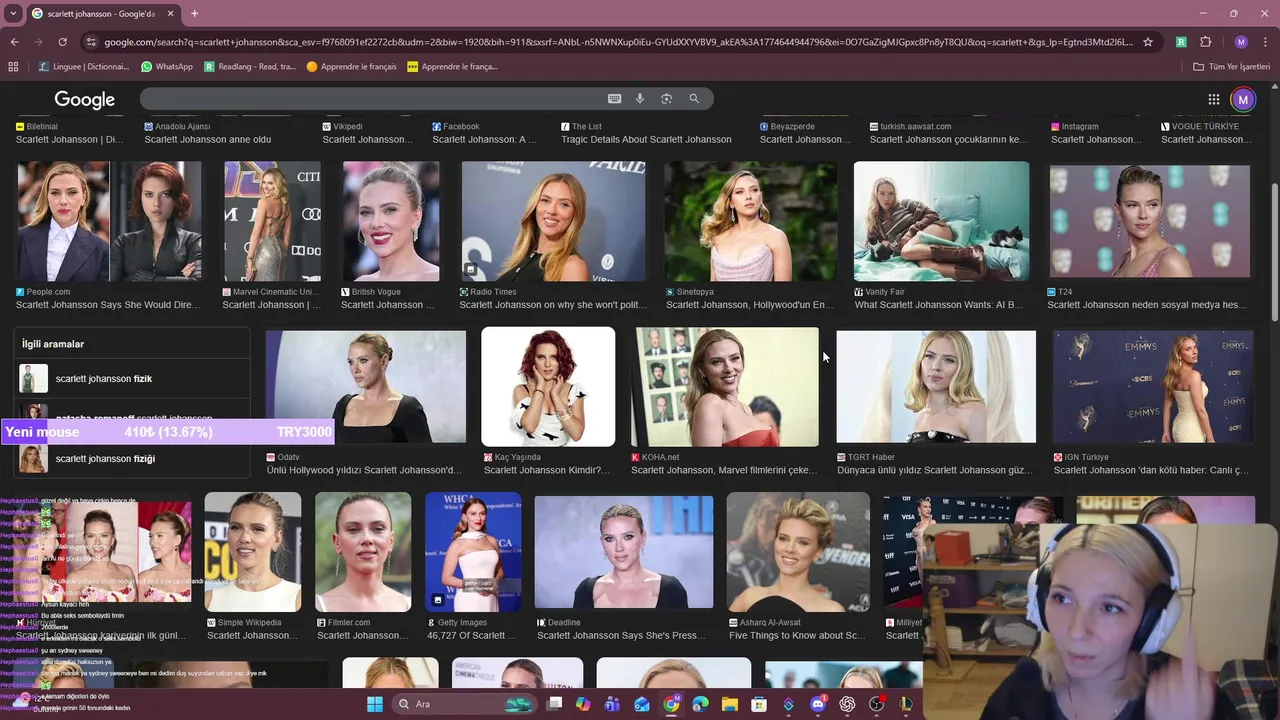The height and width of the screenshot is (720, 1280).
Task: Open Microsoft Edge from the taskbar
Action: [x=700, y=704]
